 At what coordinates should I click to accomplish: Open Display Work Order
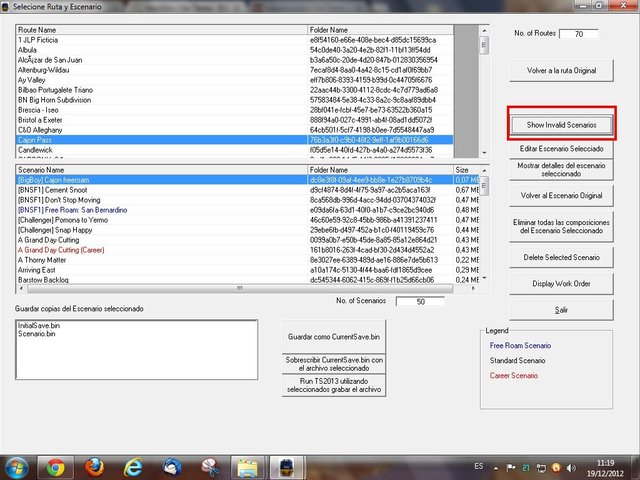561,284
